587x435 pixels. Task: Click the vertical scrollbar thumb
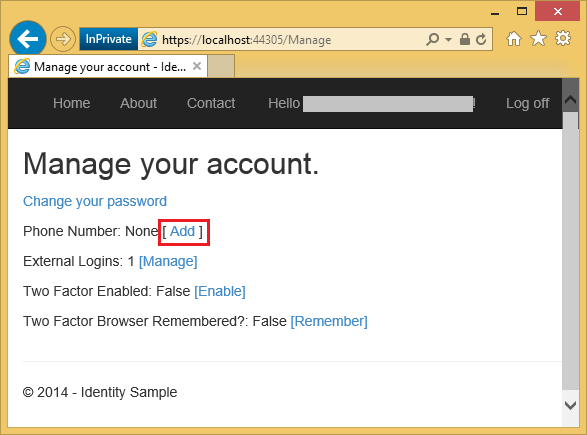(570, 251)
